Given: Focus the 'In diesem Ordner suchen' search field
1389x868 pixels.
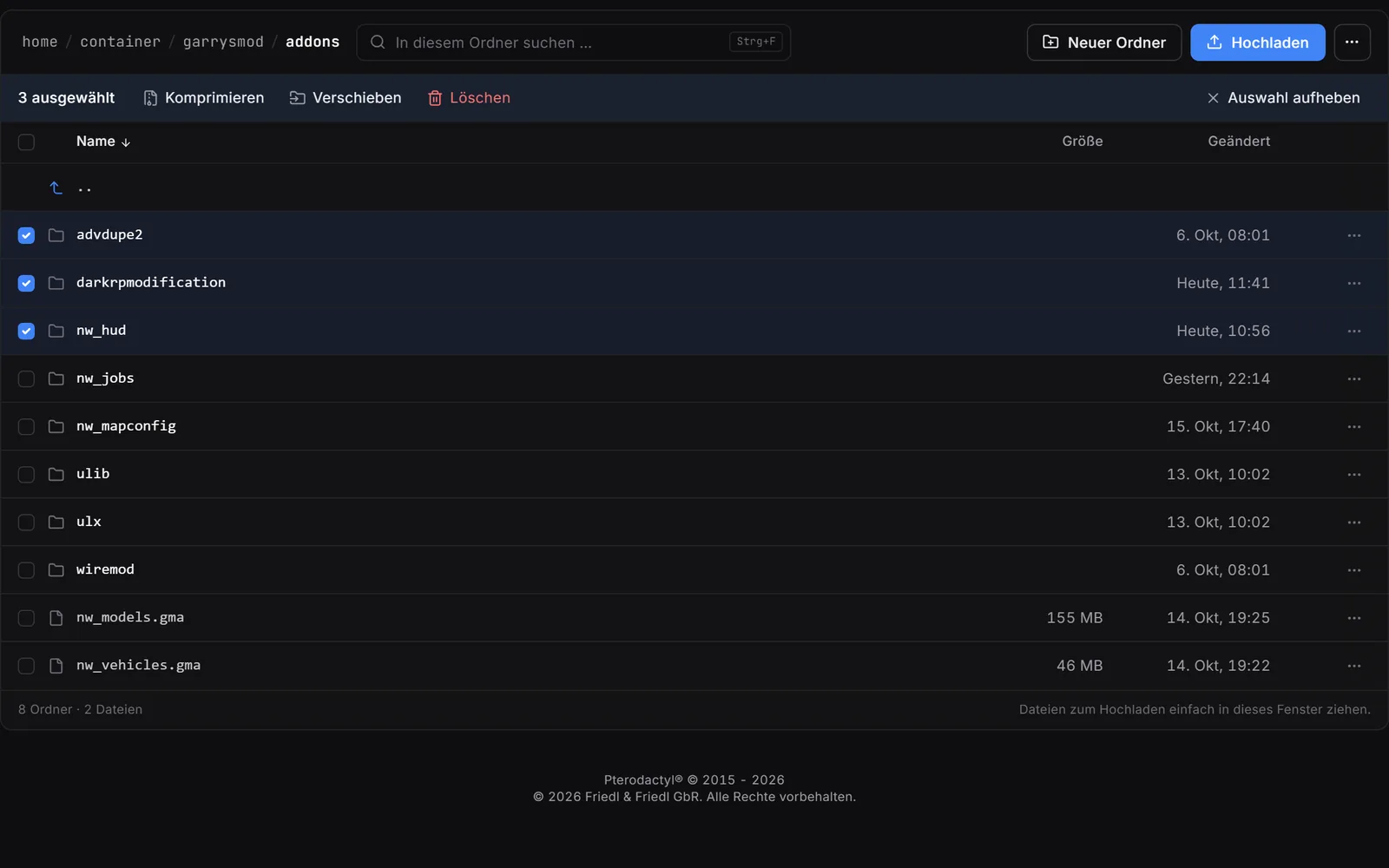Looking at the screenshot, I should (x=573, y=42).
